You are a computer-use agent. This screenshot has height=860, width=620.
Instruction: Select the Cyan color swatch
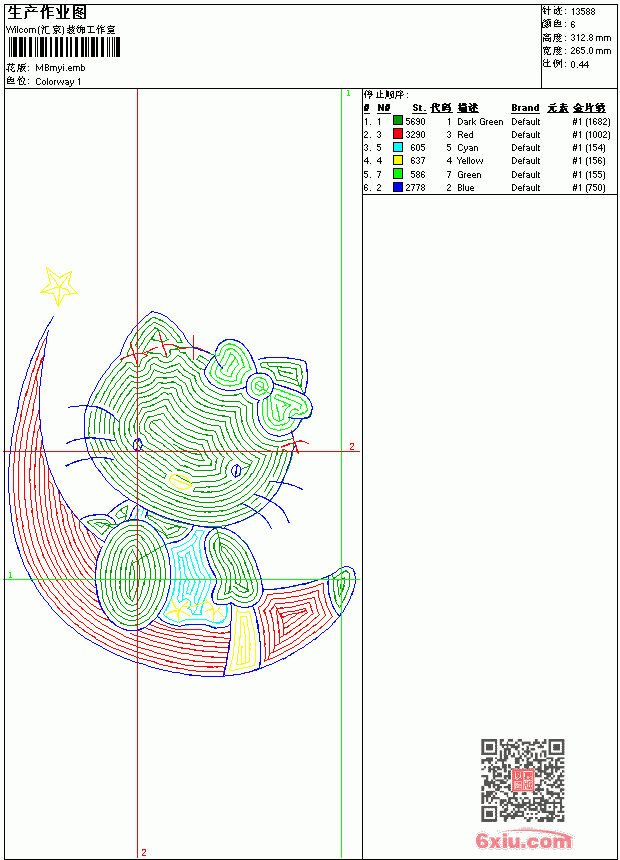[x=398, y=147]
